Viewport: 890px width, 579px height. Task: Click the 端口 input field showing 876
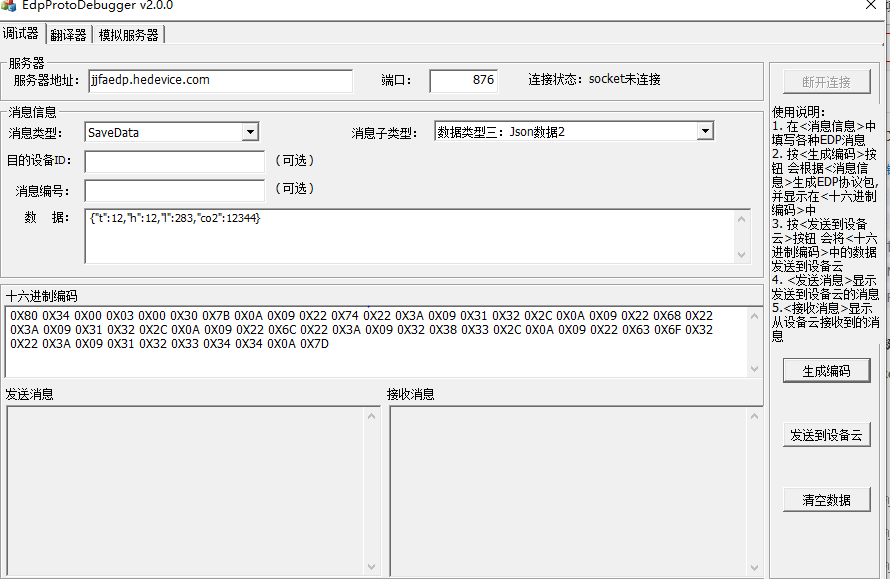click(464, 81)
